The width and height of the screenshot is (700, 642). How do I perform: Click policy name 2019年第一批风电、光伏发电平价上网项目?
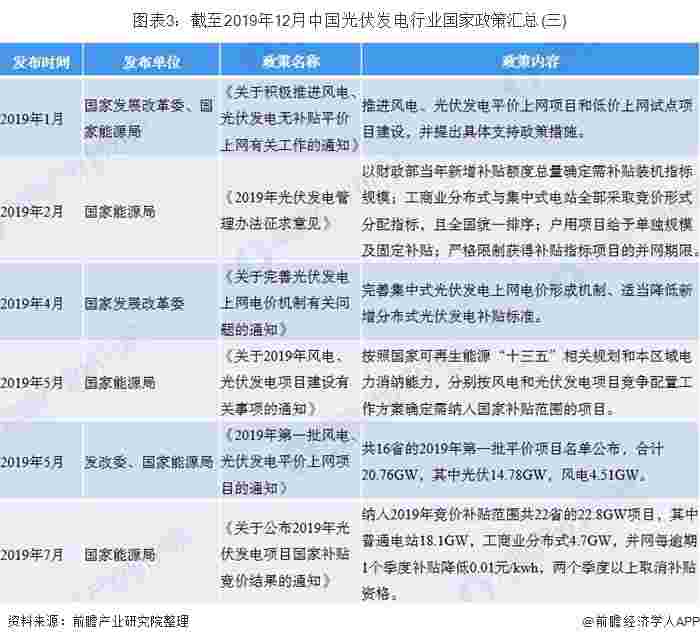coord(290,462)
